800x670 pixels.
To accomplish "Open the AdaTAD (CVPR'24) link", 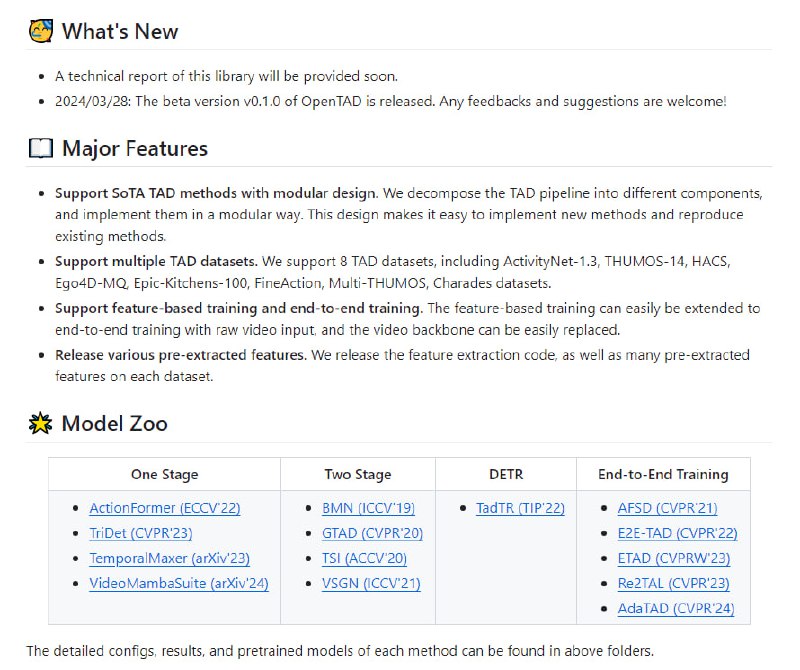I will coord(675,608).
